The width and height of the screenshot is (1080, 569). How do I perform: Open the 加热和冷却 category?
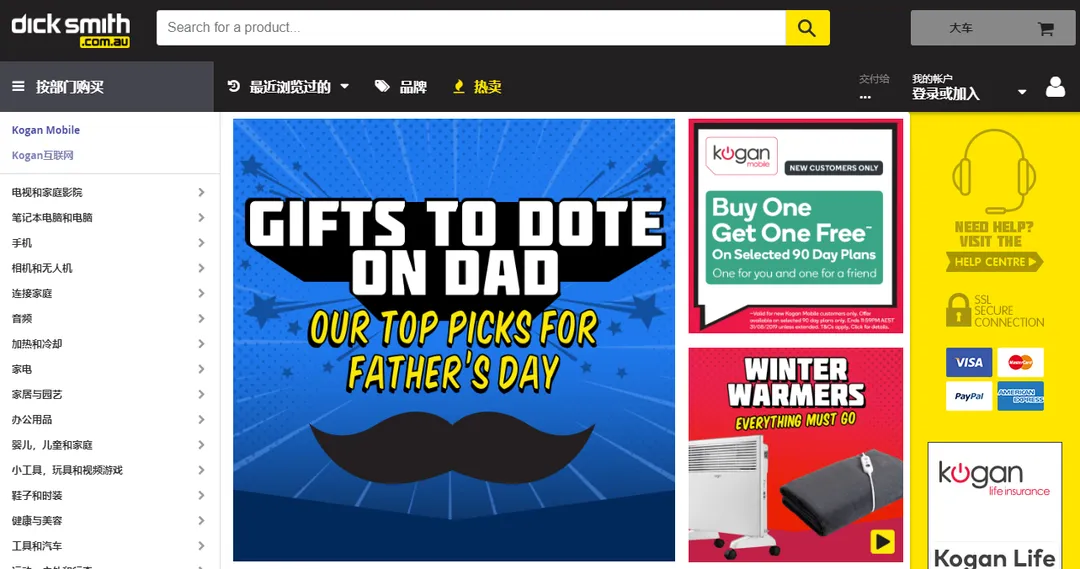click(37, 344)
